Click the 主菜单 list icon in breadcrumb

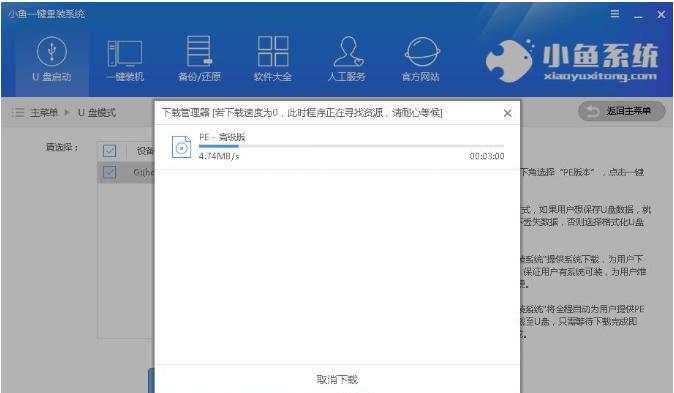(x=18, y=113)
